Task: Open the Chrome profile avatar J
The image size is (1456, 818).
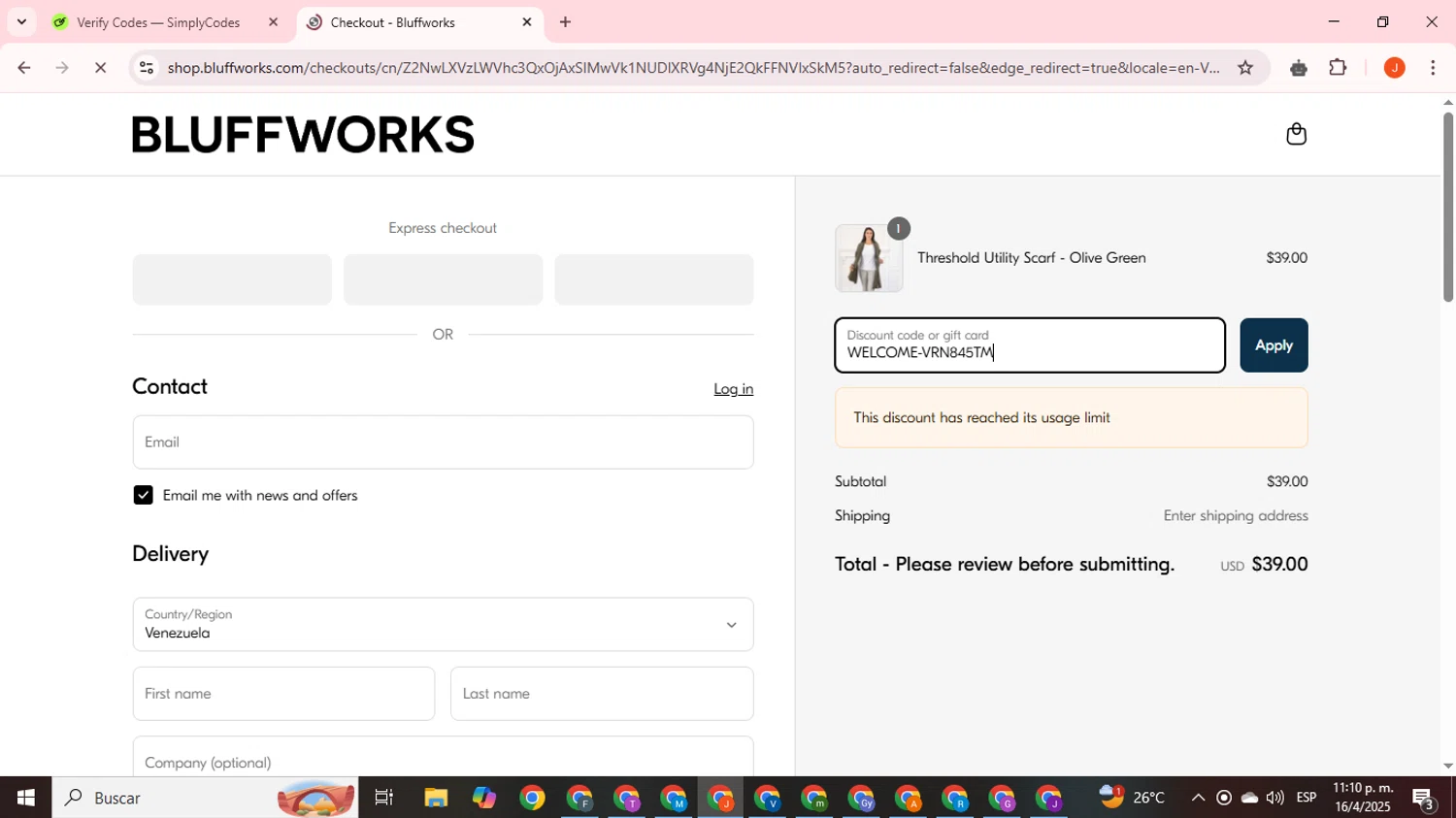Action: 1394,68
